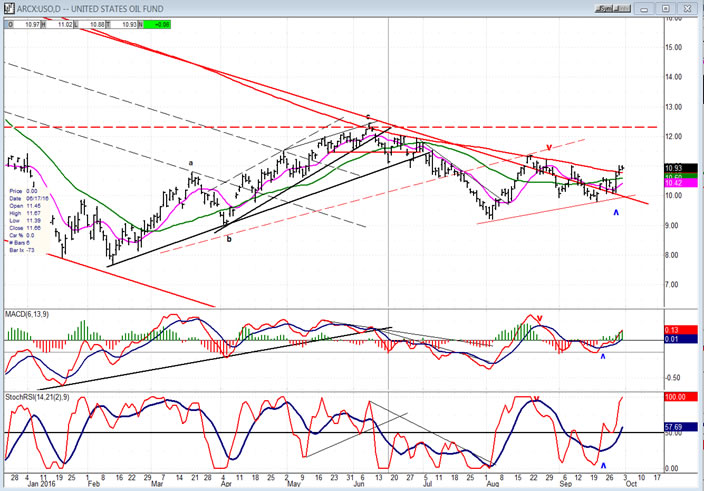This screenshot has height=491, width=704.
Task: Click wave label "c" at June peak
Action: coord(368,117)
